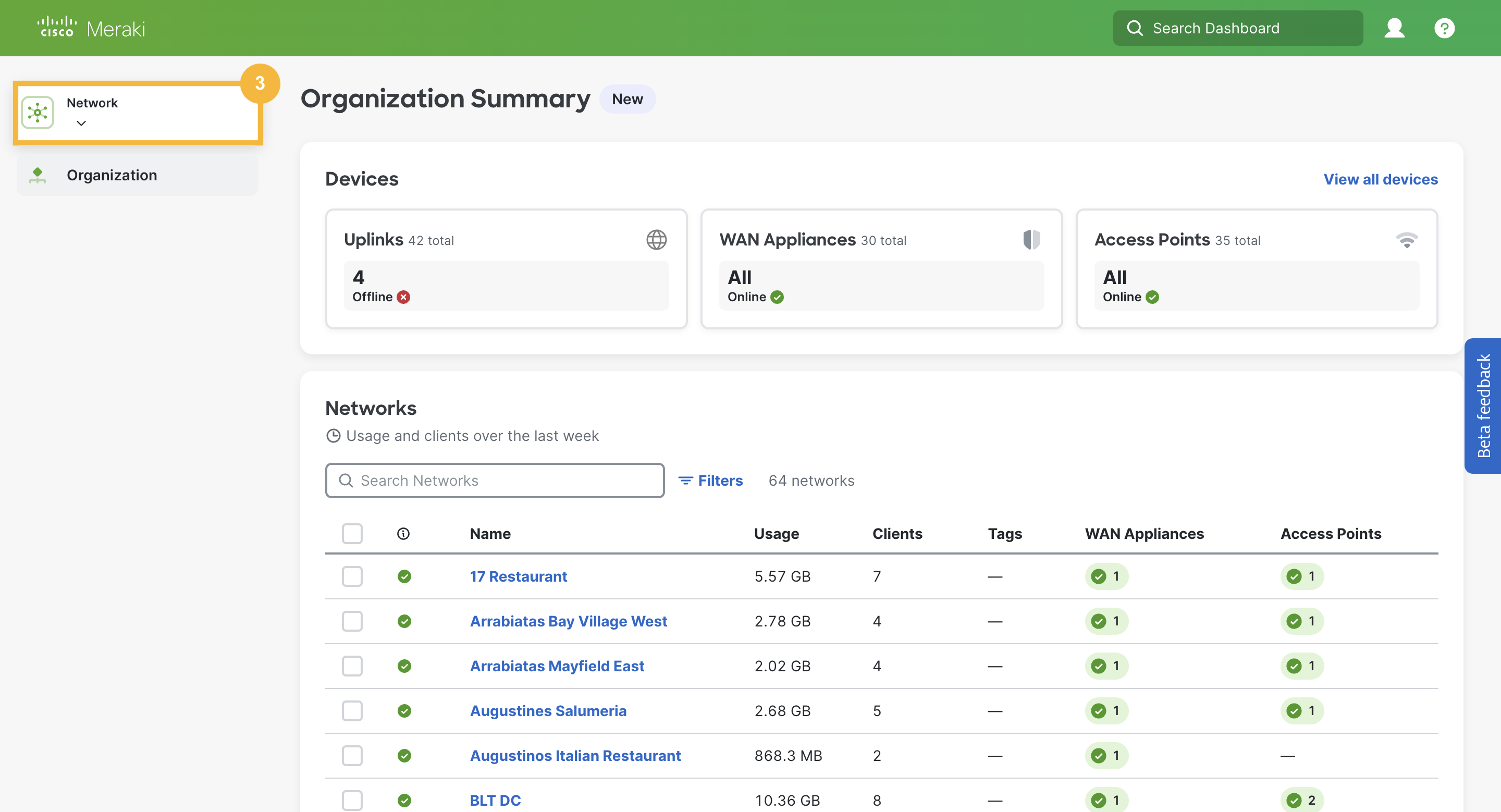
Task: Toggle the select-all checkbox in table header
Action: pos(352,533)
